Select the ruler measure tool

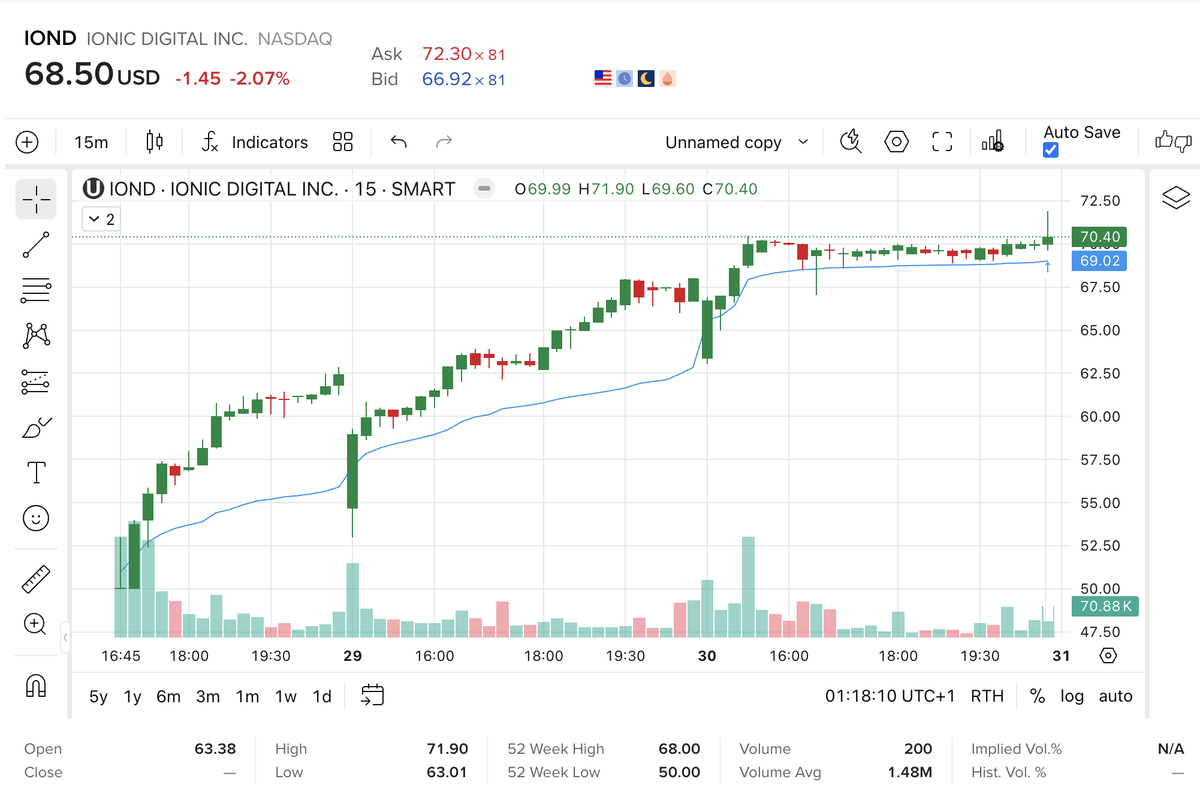click(36, 578)
